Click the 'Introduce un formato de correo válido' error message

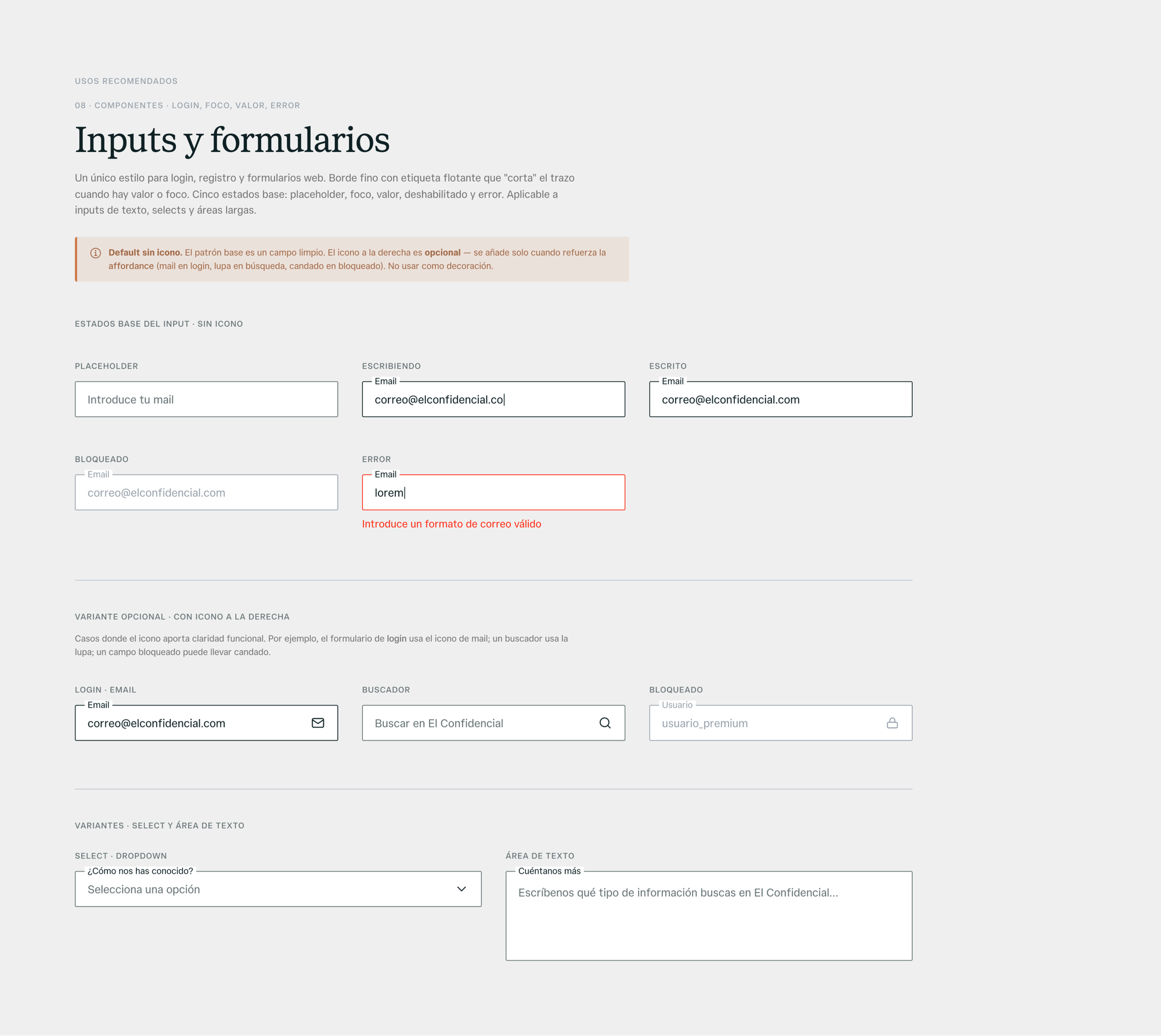coord(452,524)
